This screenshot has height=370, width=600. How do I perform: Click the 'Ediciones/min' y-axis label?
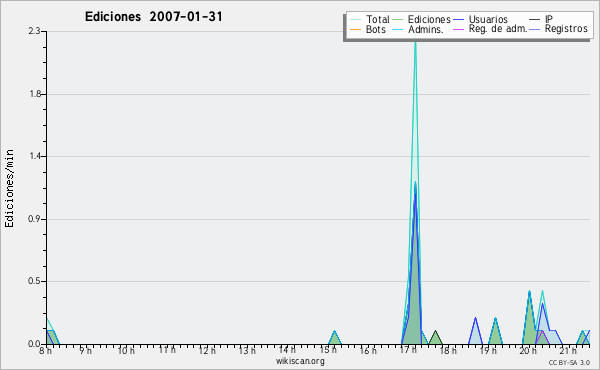click(x=9, y=188)
